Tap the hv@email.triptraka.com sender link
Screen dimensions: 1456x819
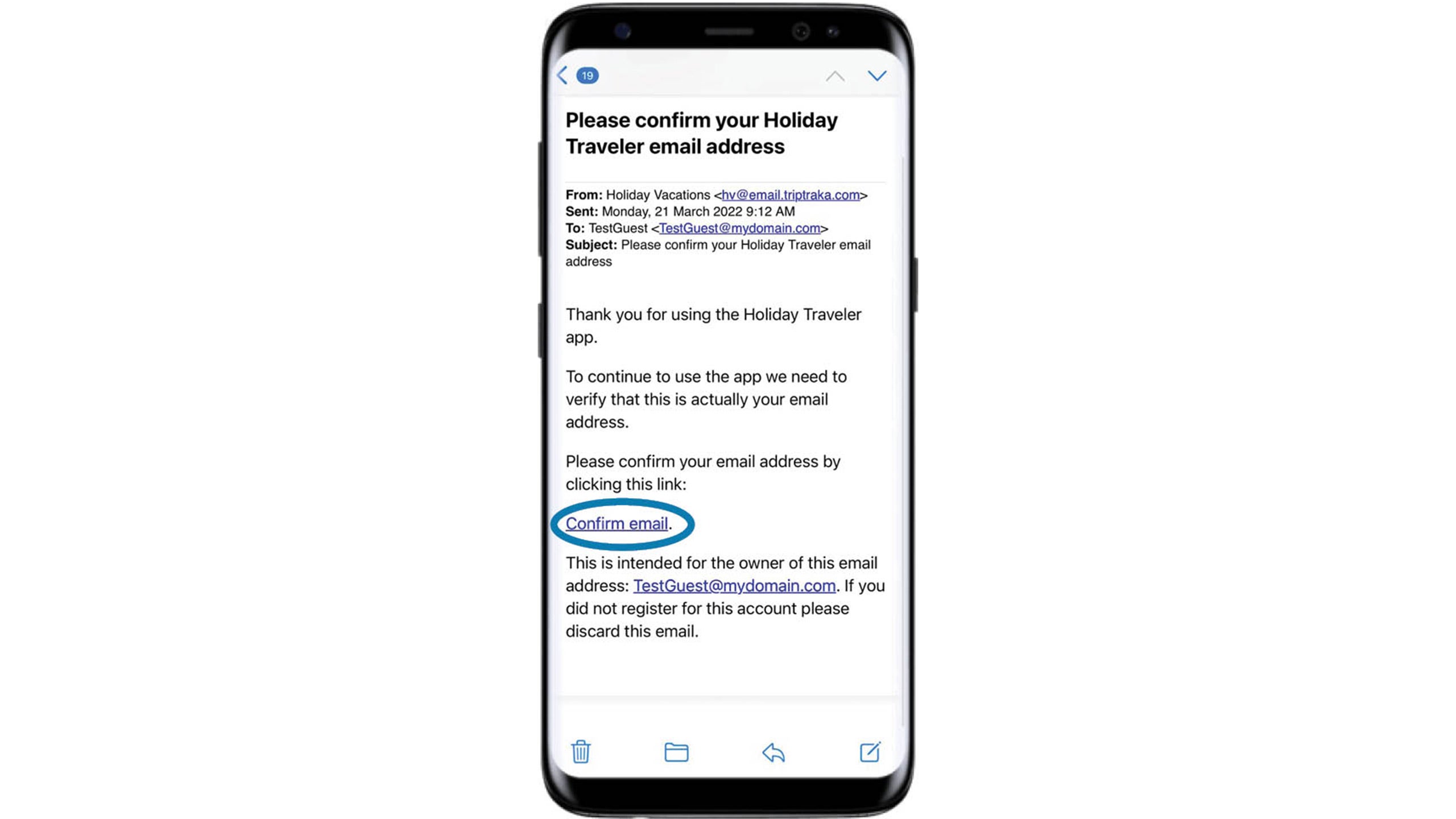[791, 194]
